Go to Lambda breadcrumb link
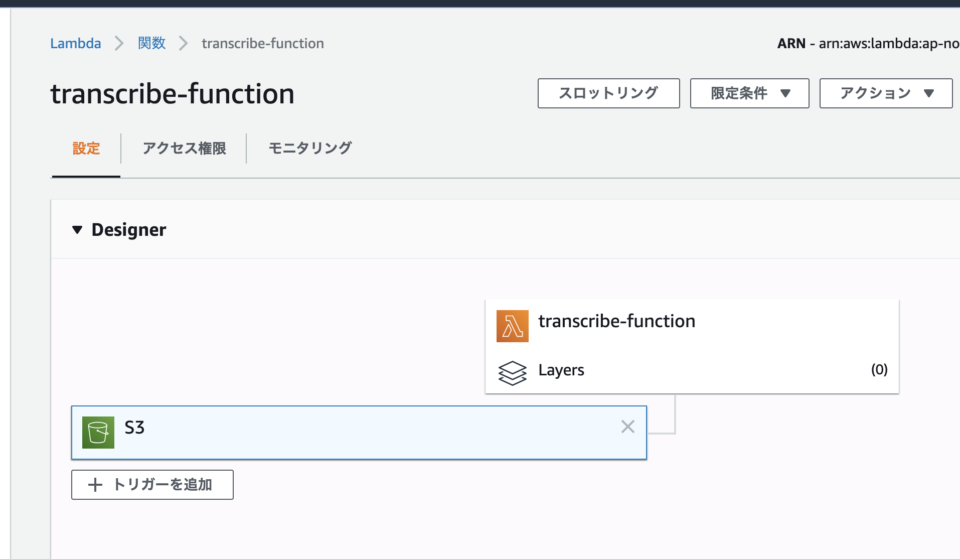Viewport: 960px width, 559px height. pyautogui.click(x=75, y=43)
